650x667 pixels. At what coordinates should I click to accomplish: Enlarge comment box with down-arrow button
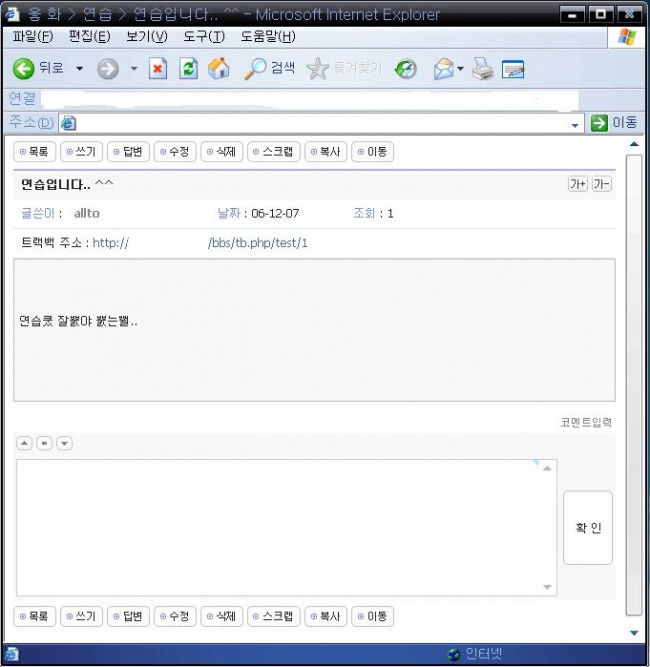pos(64,443)
